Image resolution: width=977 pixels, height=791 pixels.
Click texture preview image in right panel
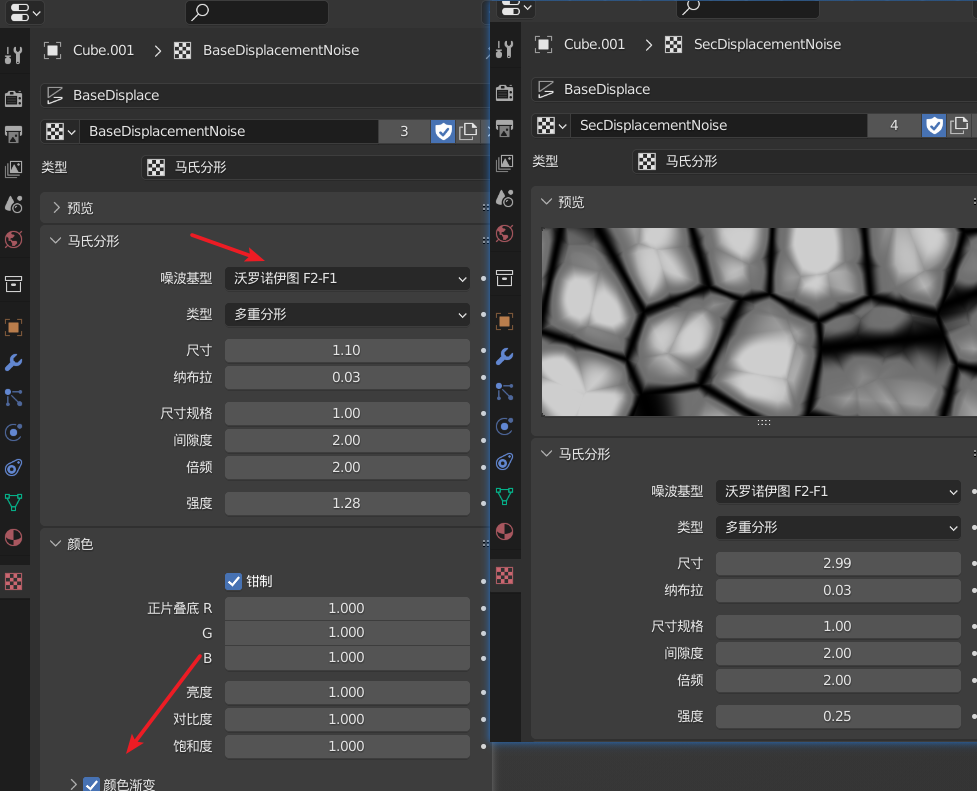(760, 322)
